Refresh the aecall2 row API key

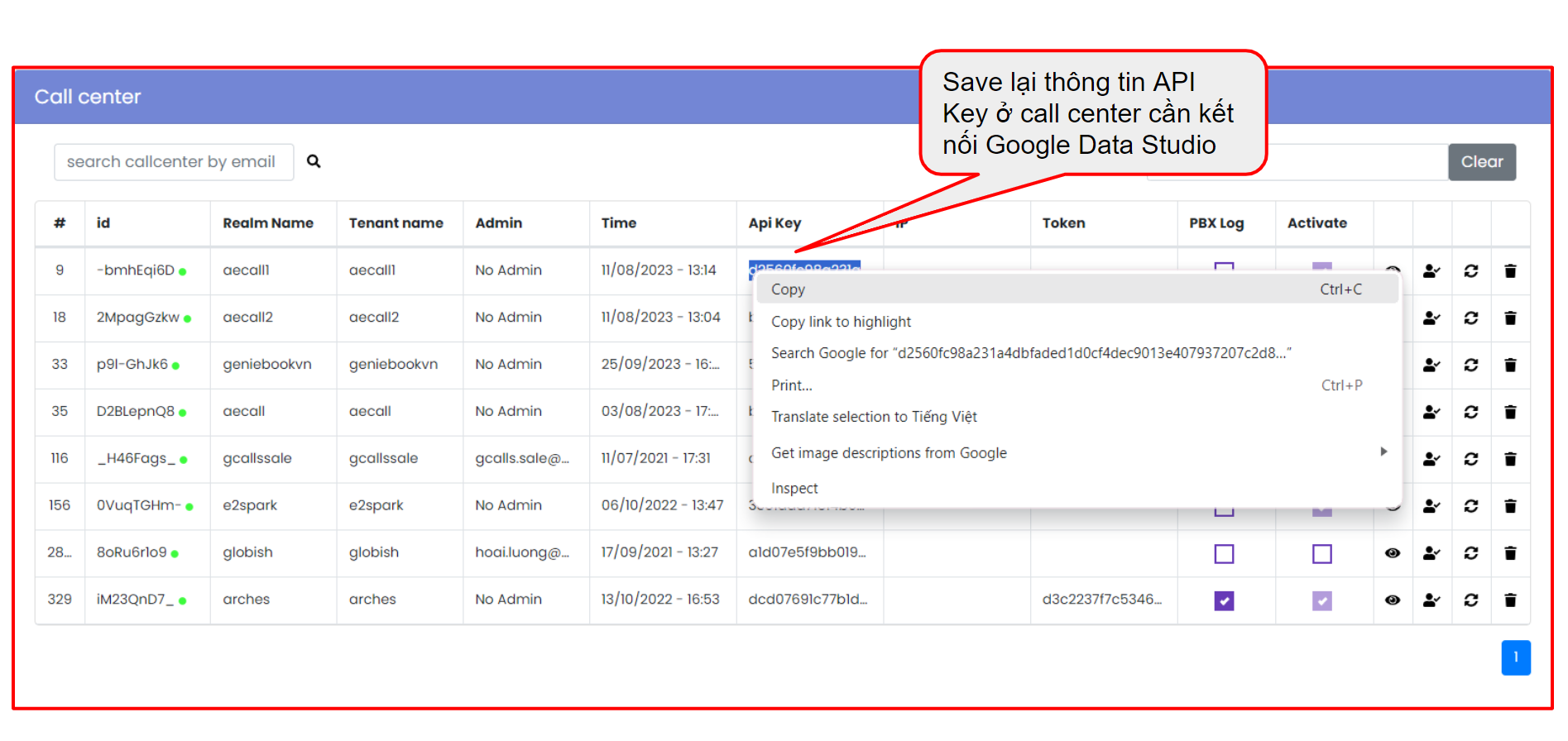pyautogui.click(x=1470, y=318)
